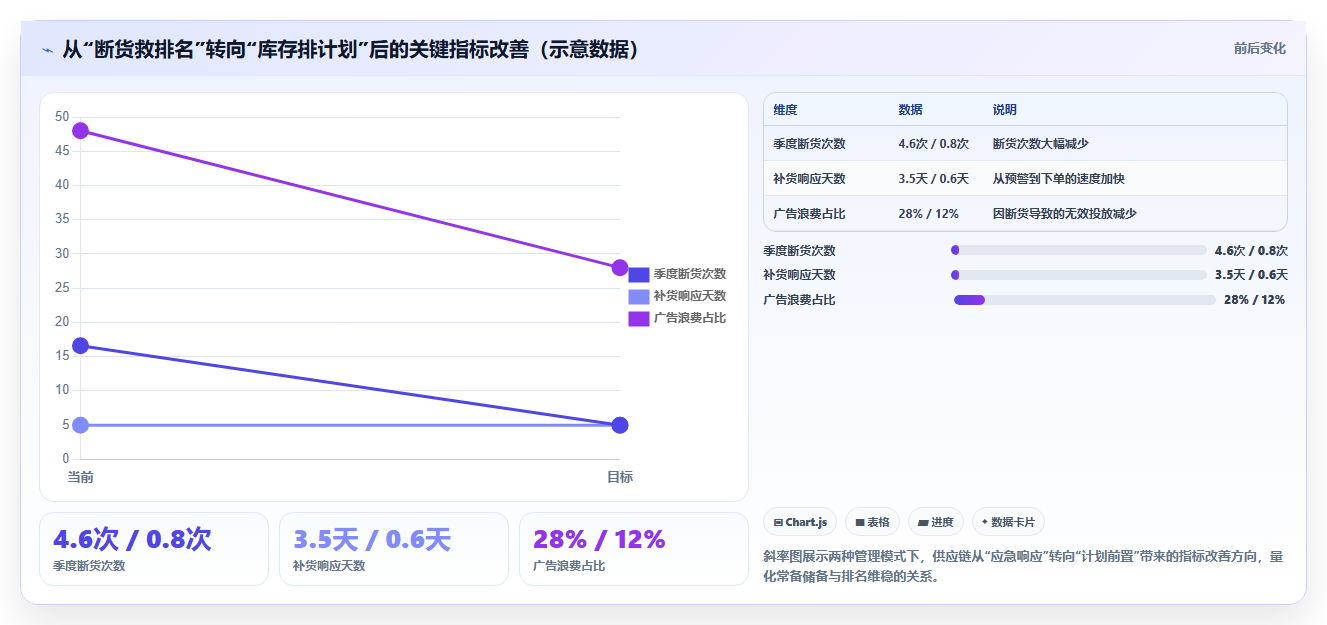Click 季度断货次数 data point at 当前

pos(80,346)
